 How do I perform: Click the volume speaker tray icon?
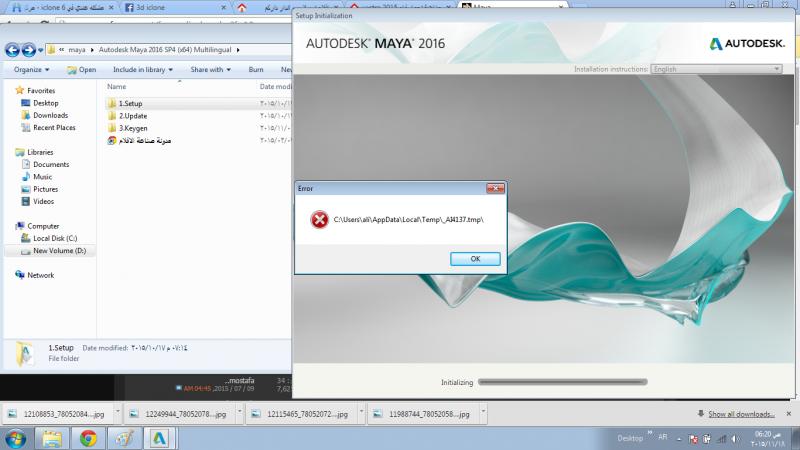coord(735,439)
